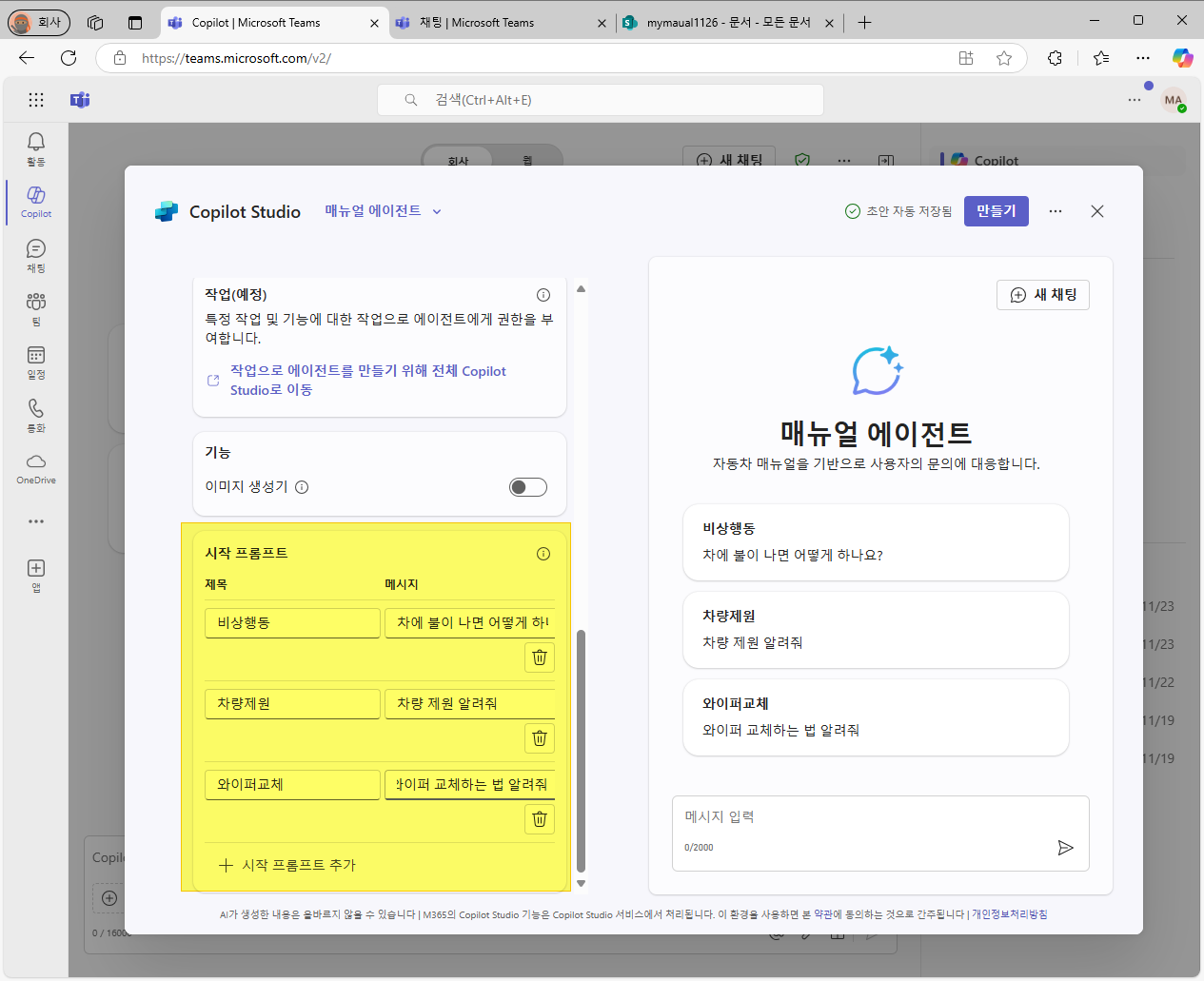The image size is (1204, 981).
Task: Click the scroll-up arrow of settings panel
Action: pos(581,289)
